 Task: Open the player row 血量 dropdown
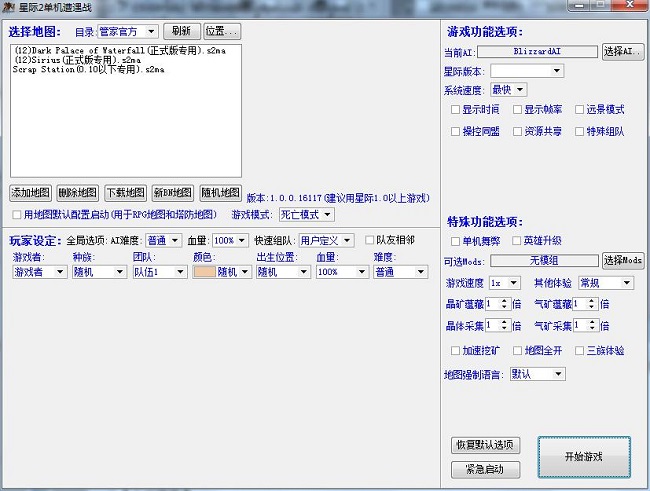pos(342,272)
